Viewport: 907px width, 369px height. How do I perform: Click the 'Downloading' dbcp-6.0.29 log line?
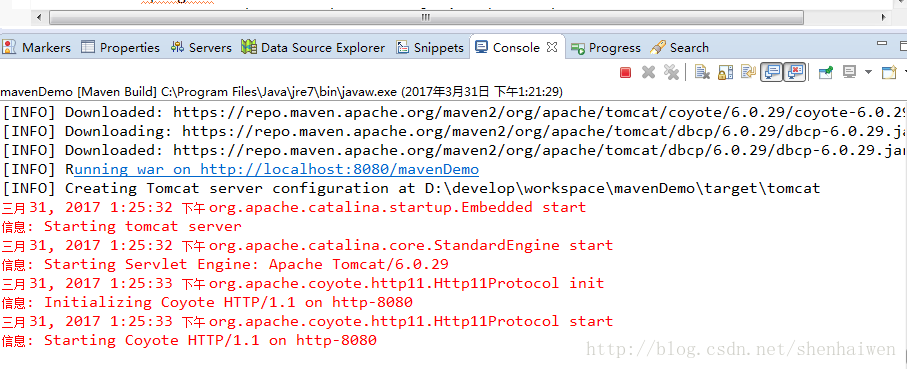[454, 131]
